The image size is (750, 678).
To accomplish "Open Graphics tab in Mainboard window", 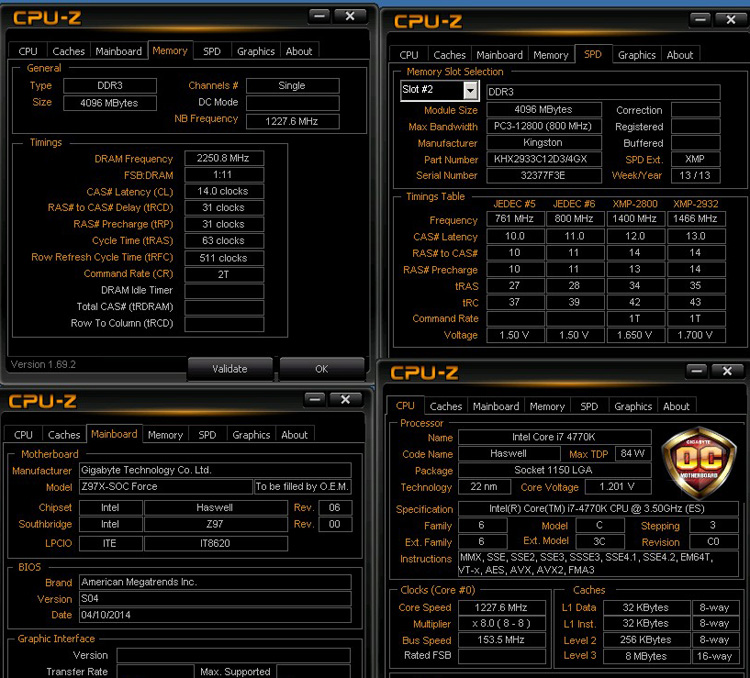I will click(251, 435).
